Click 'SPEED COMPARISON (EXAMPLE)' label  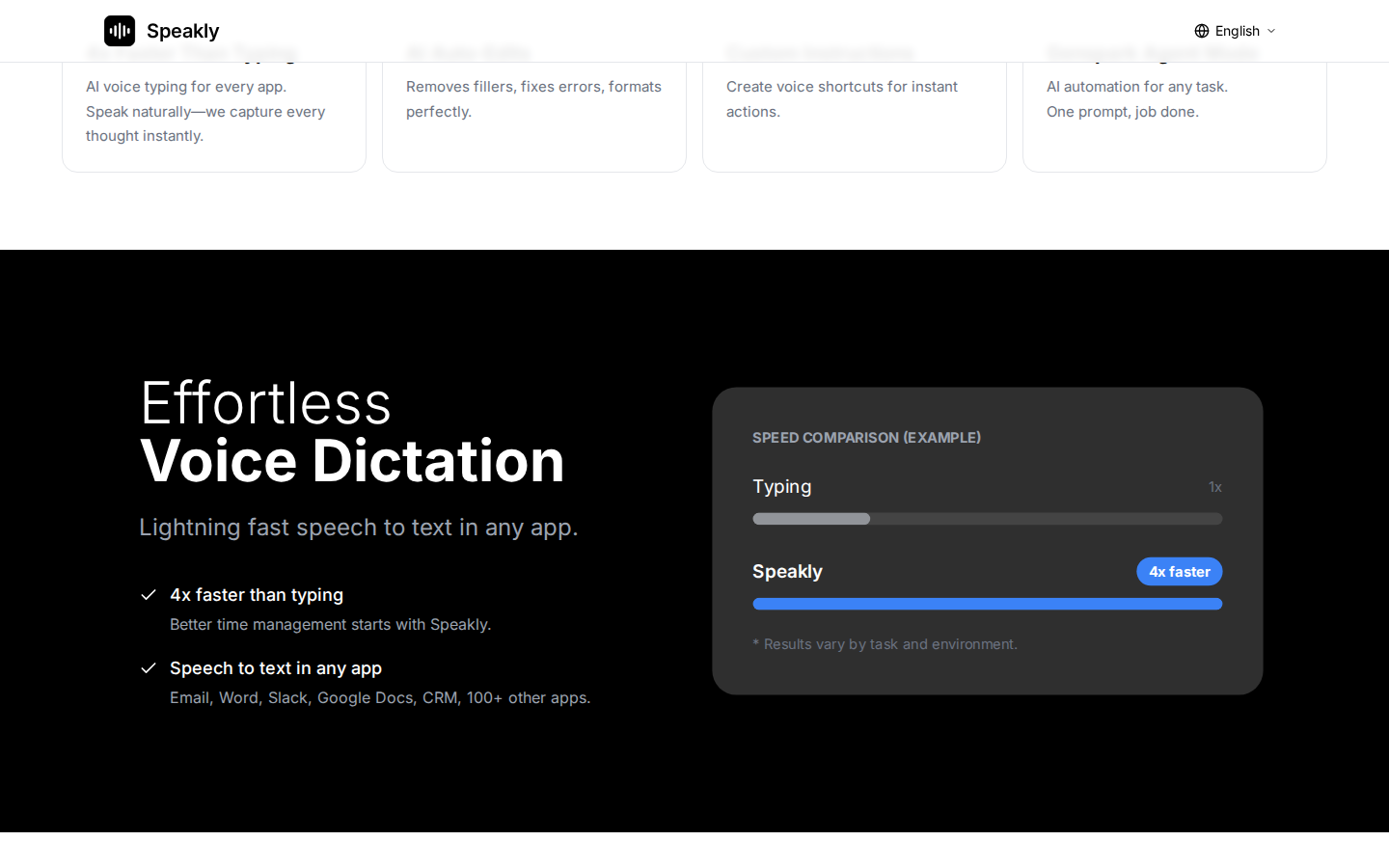[x=866, y=438]
